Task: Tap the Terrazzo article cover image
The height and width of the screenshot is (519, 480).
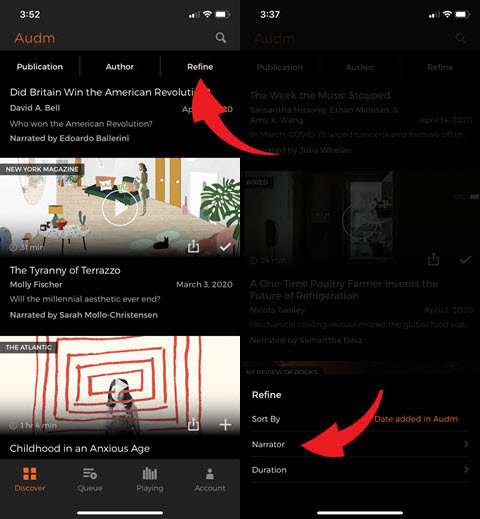Action: pos(120,207)
